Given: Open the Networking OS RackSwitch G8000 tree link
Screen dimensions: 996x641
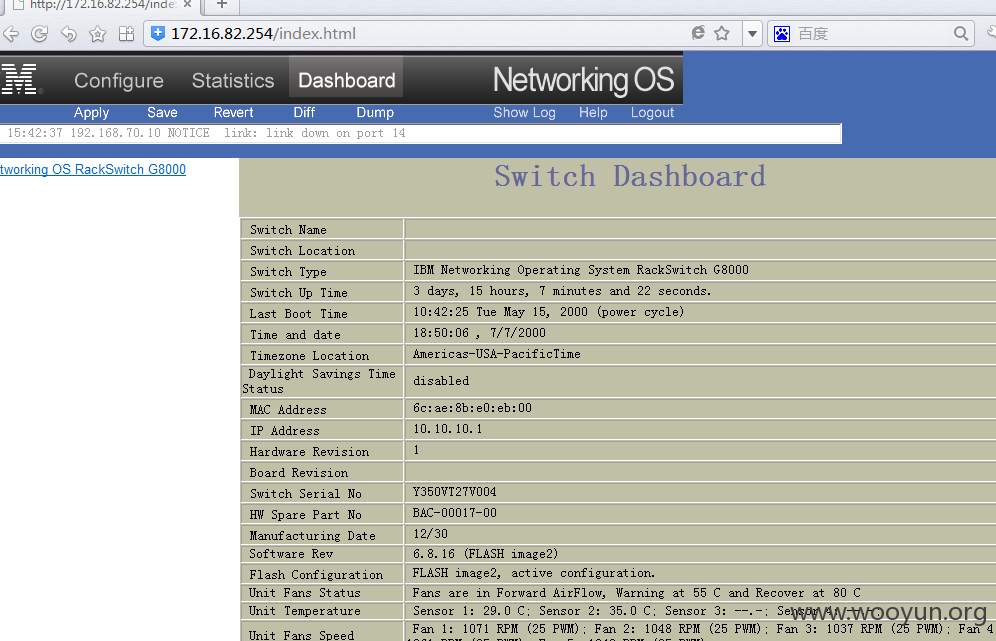Looking at the screenshot, I should 93,170.
